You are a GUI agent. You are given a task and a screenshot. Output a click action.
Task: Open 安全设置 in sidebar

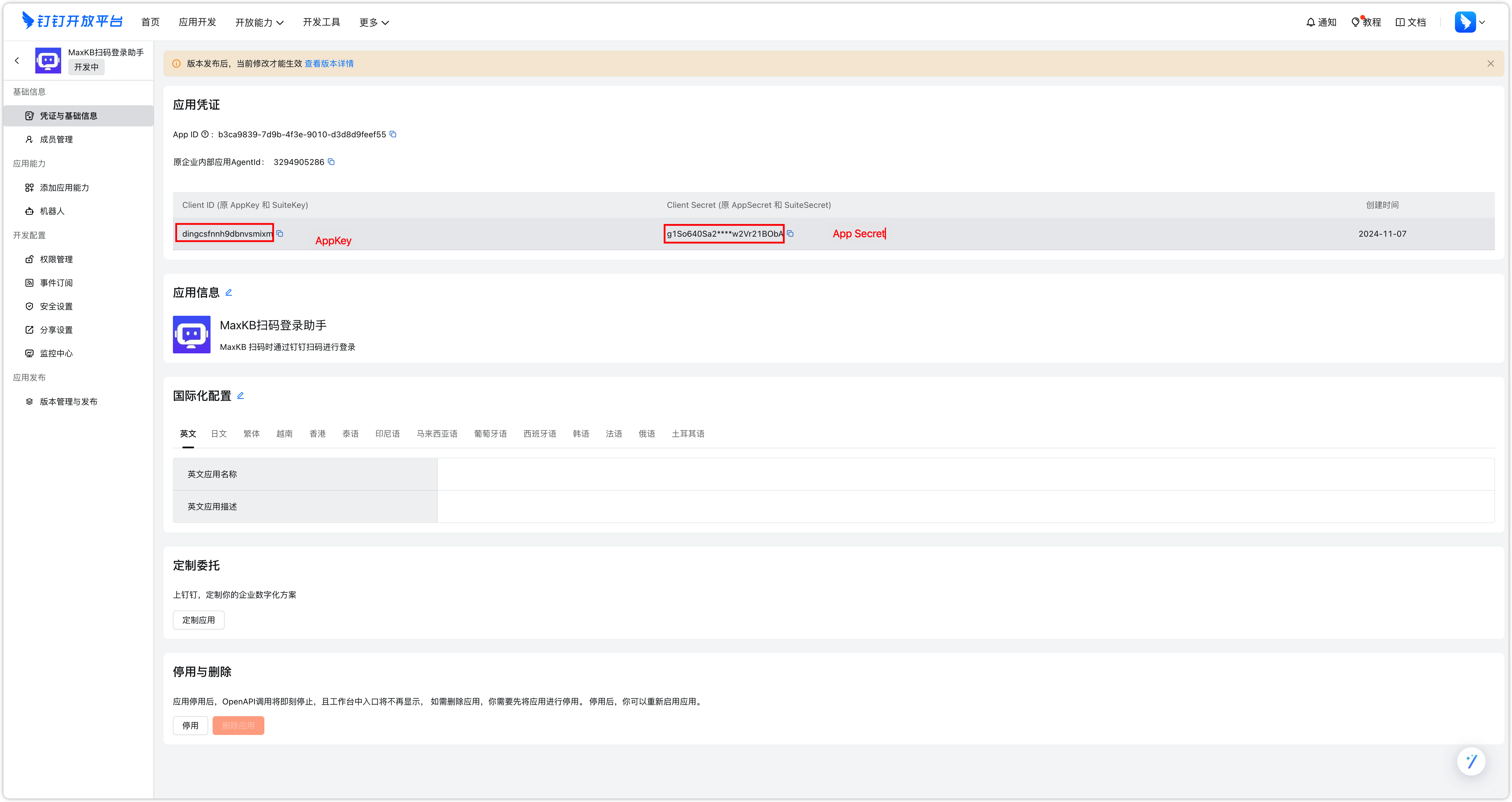[x=79, y=306]
